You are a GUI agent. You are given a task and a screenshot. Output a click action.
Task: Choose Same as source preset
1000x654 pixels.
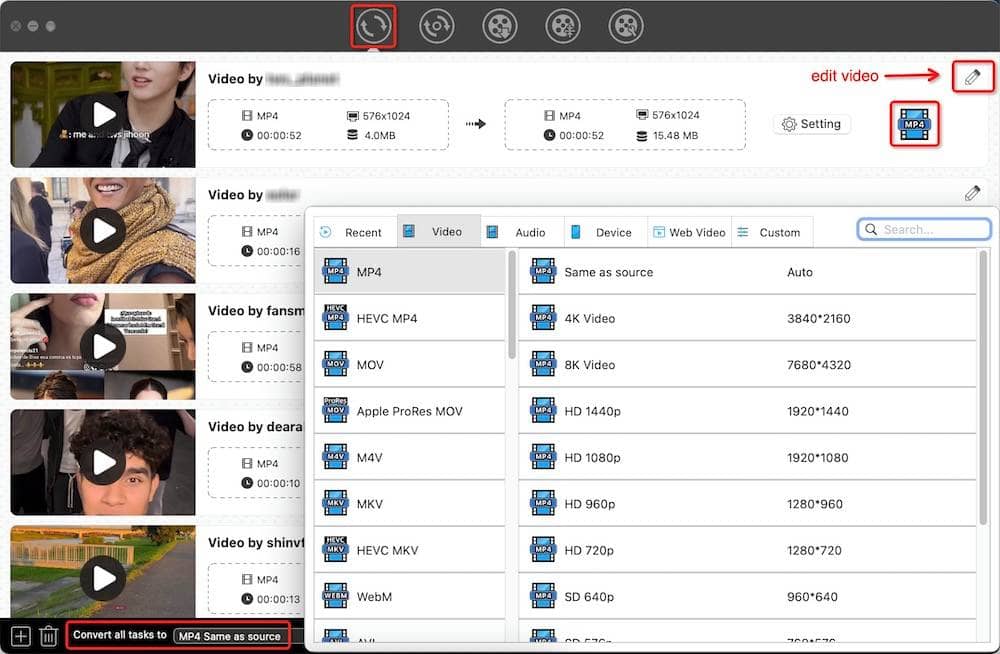[x=747, y=272]
